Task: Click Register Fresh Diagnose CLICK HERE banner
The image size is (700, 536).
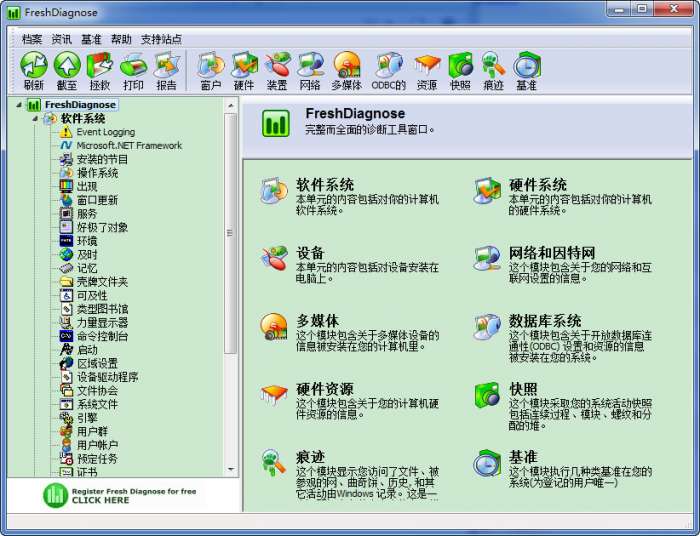Action: click(120, 495)
